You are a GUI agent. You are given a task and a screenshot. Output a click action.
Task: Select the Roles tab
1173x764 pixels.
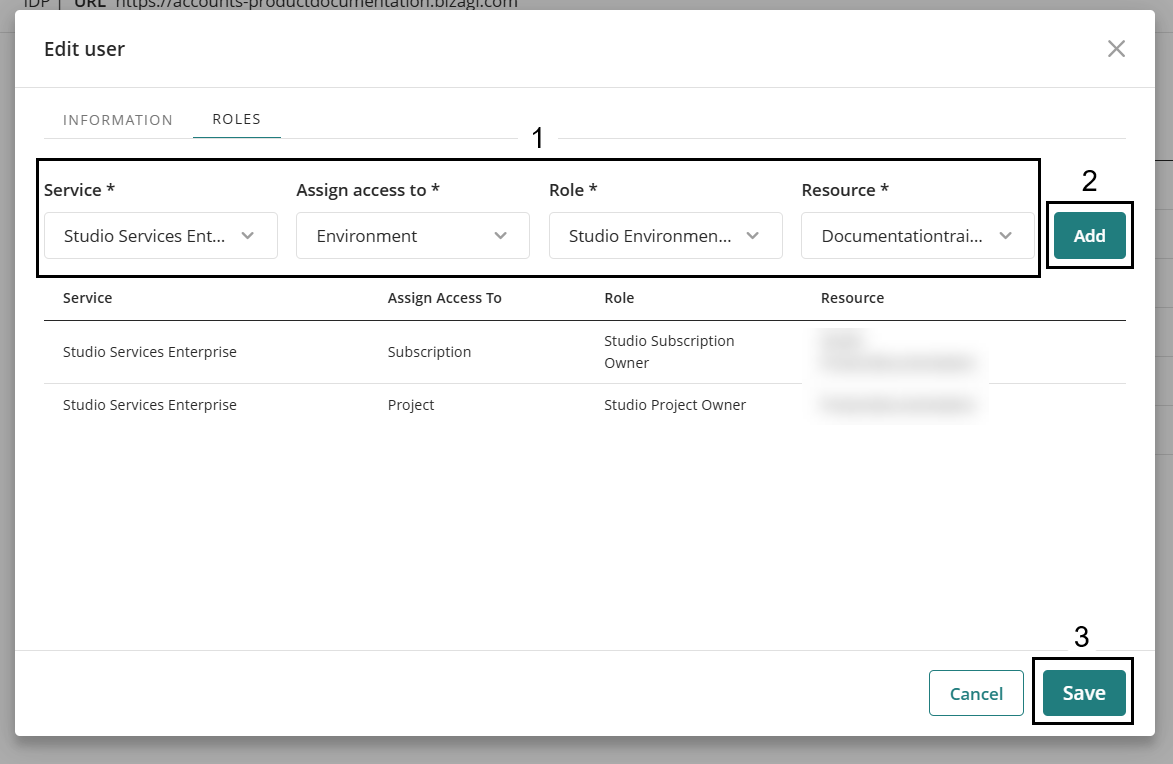pyautogui.click(x=236, y=119)
